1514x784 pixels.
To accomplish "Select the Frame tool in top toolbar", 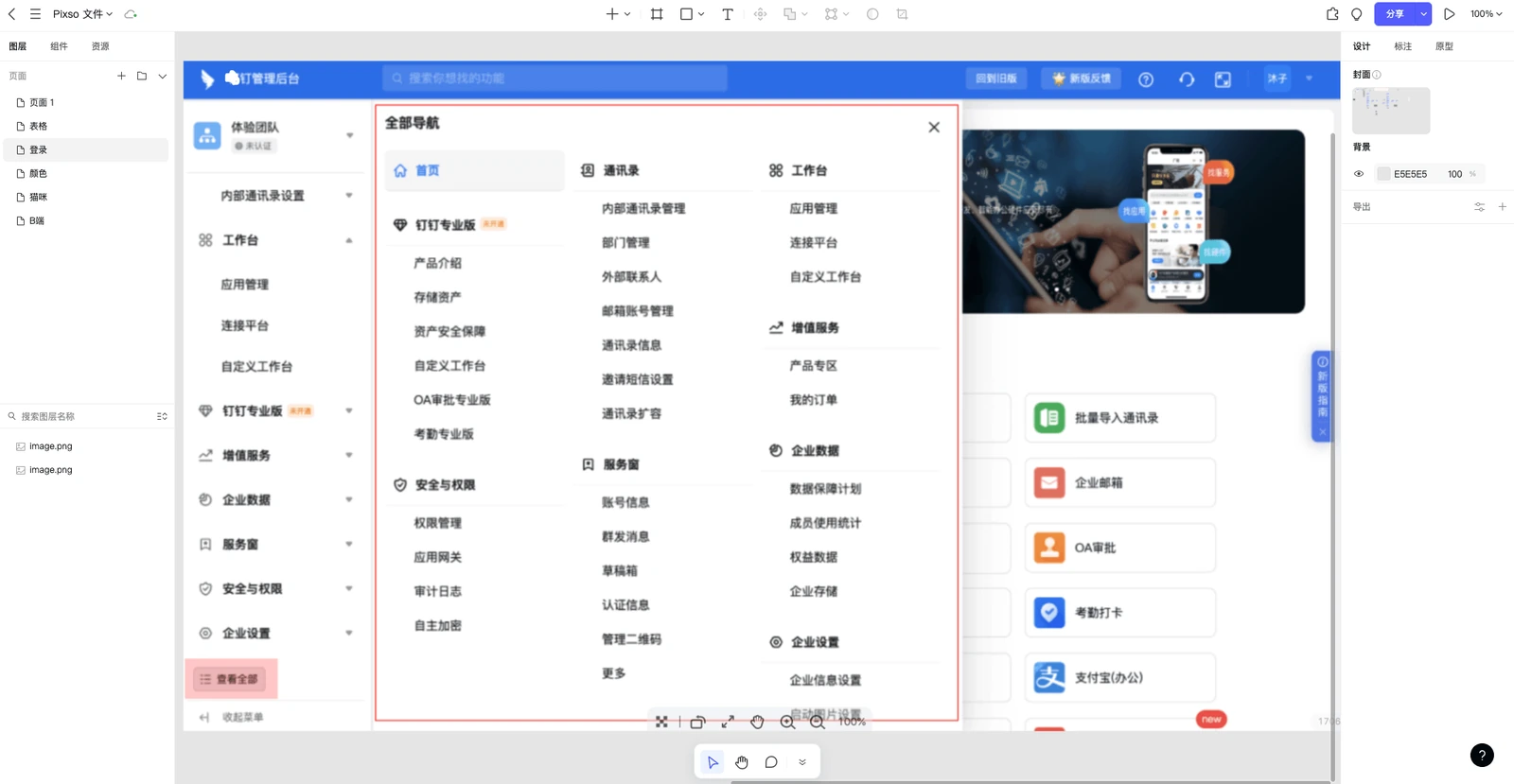I will pyautogui.click(x=657, y=14).
